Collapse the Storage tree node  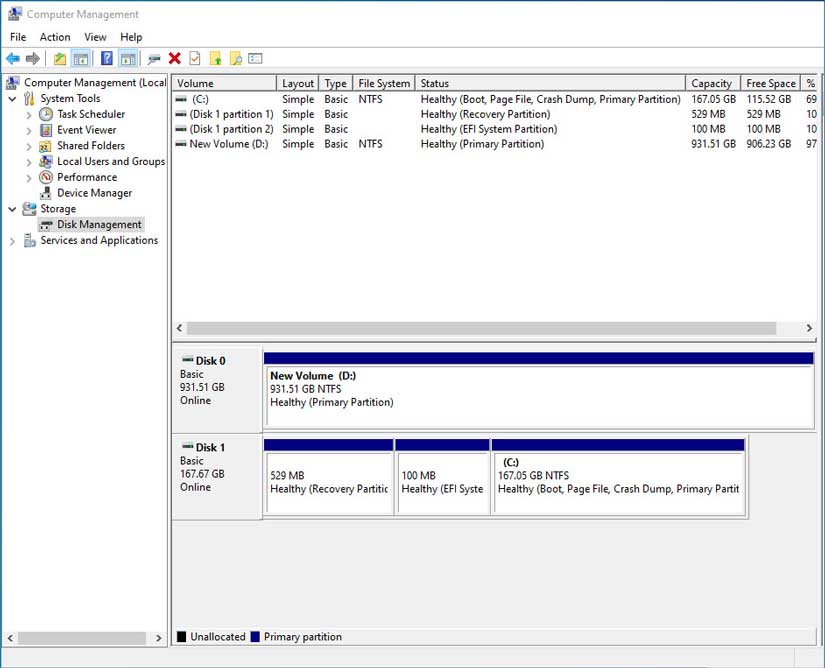(x=12, y=209)
